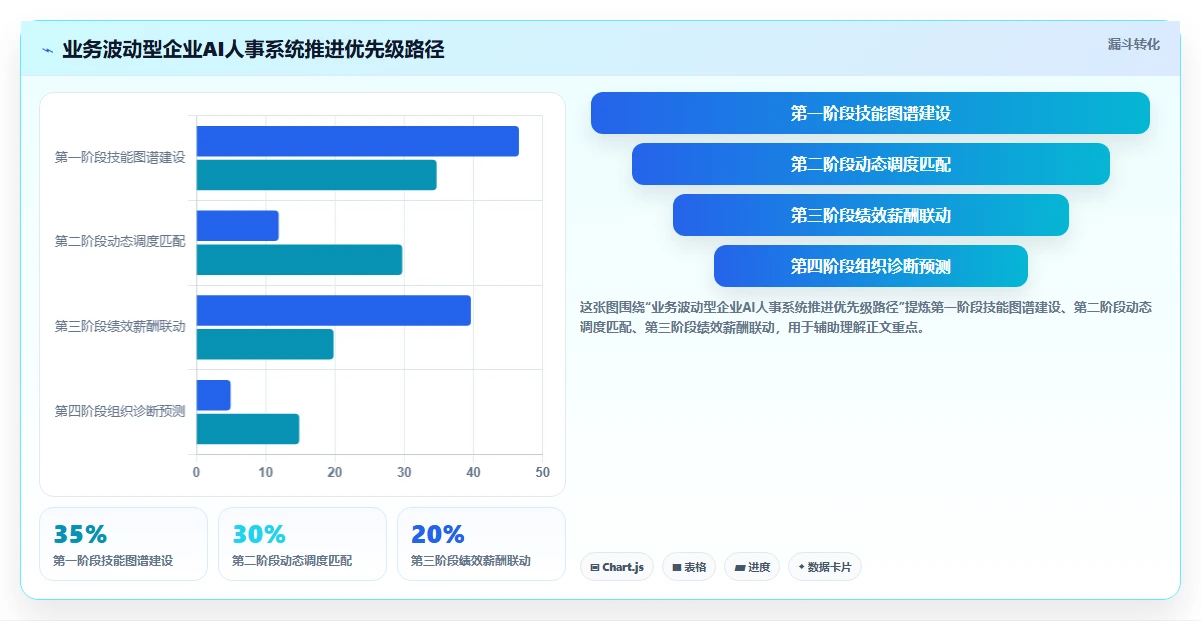Click the chart axis label 第三阶段绩效薪酬联动
This screenshot has height=621, width=1201.
coord(120,326)
